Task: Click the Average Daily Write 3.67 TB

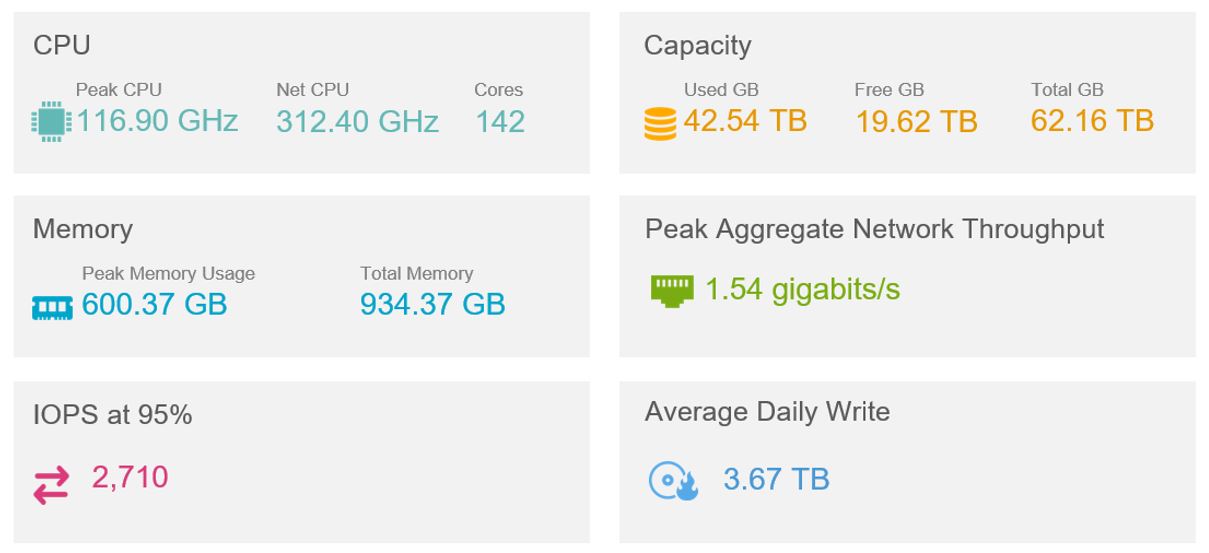Action: [x=776, y=479]
